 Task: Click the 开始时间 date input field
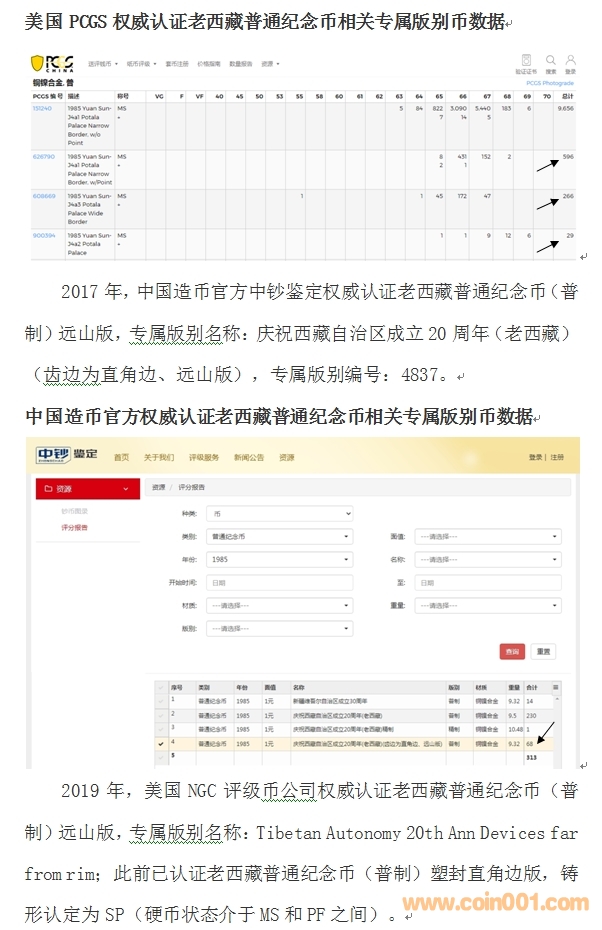[279, 583]
